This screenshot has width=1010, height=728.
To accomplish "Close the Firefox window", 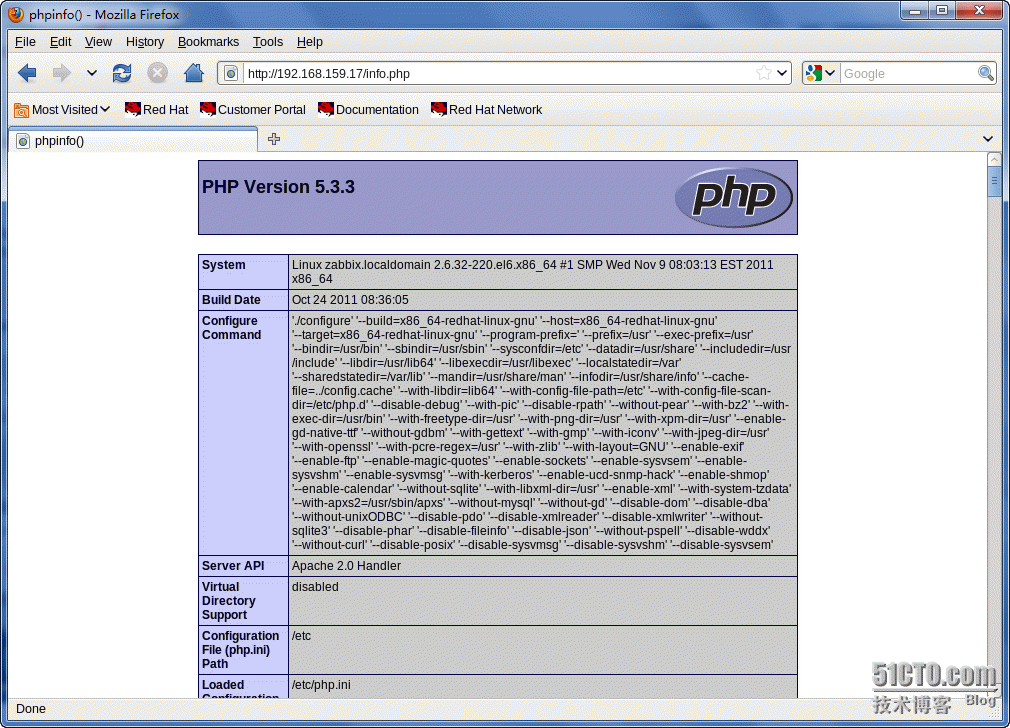I will (x=979, y=11).
